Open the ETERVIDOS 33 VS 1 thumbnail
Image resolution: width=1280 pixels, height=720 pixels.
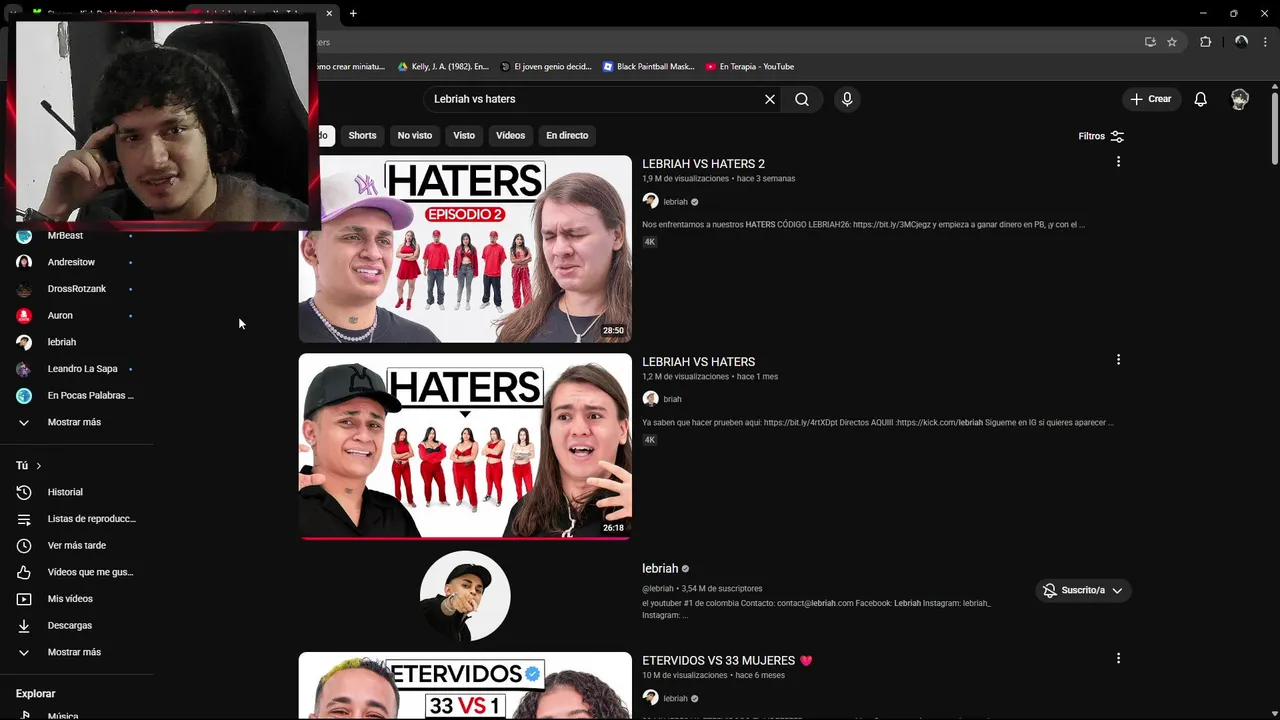(x=465, y=685)
